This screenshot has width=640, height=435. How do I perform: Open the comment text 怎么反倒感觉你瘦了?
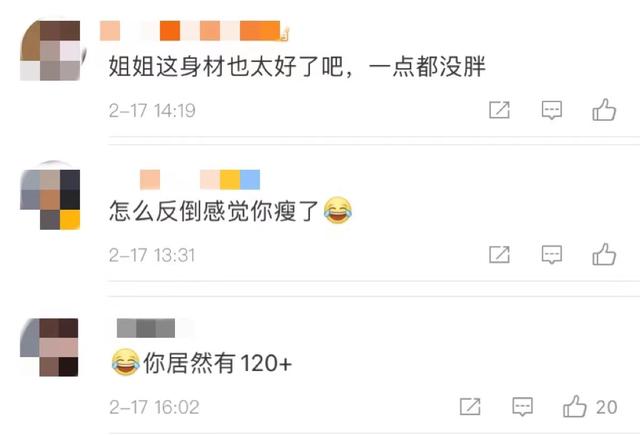click(214, 211)
